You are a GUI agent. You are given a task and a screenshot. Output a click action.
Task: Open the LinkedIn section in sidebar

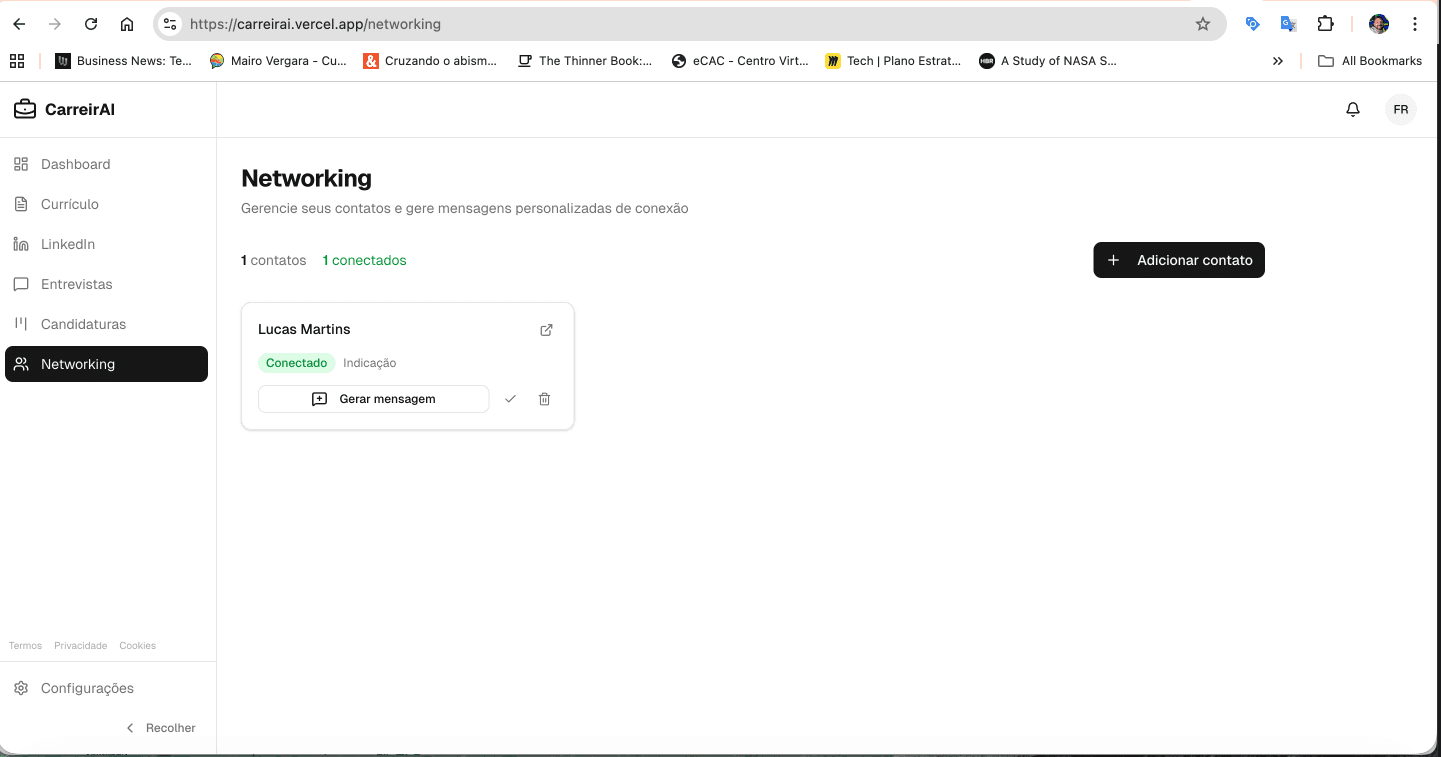click(21, 244)
